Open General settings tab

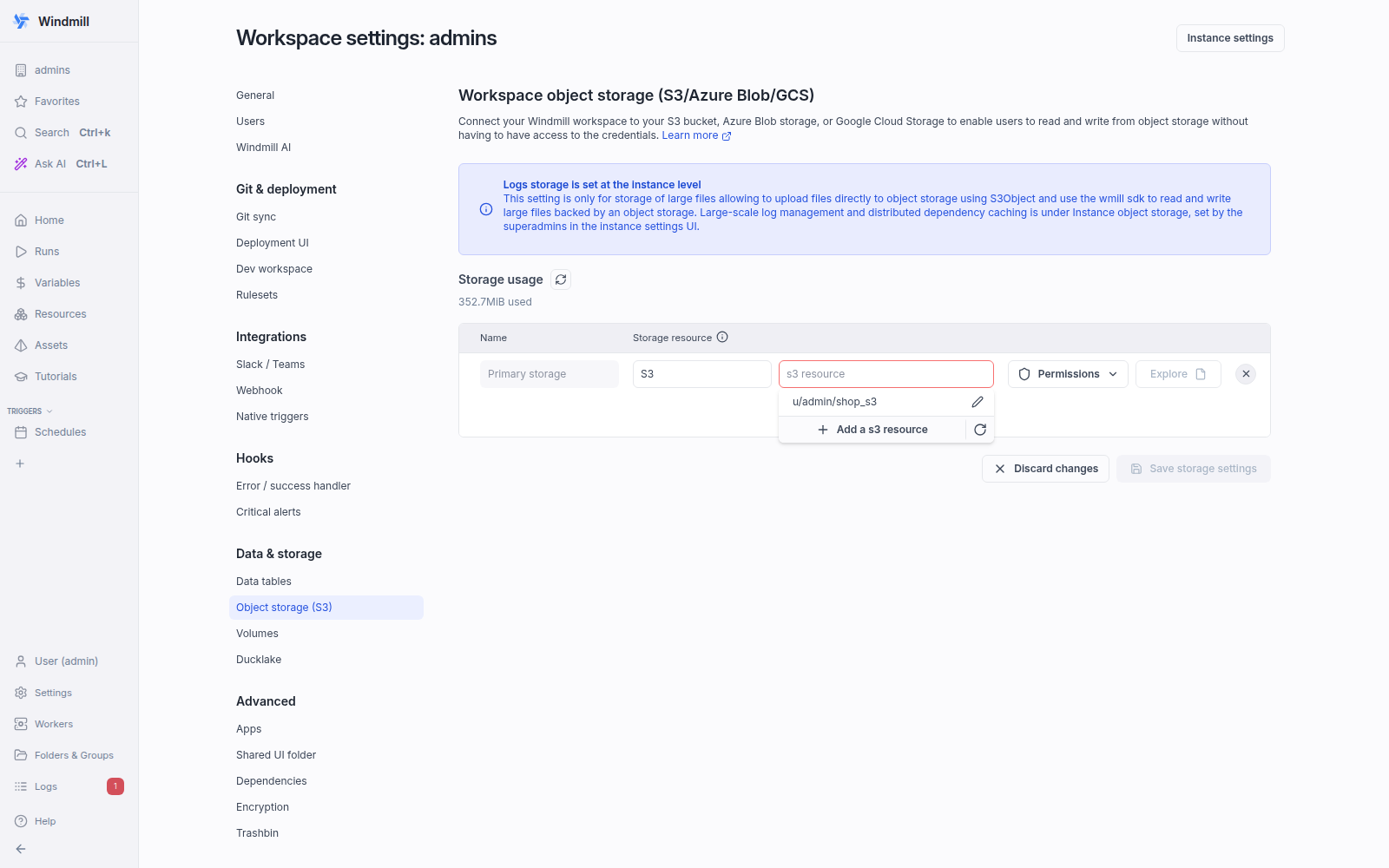[255, 95]
